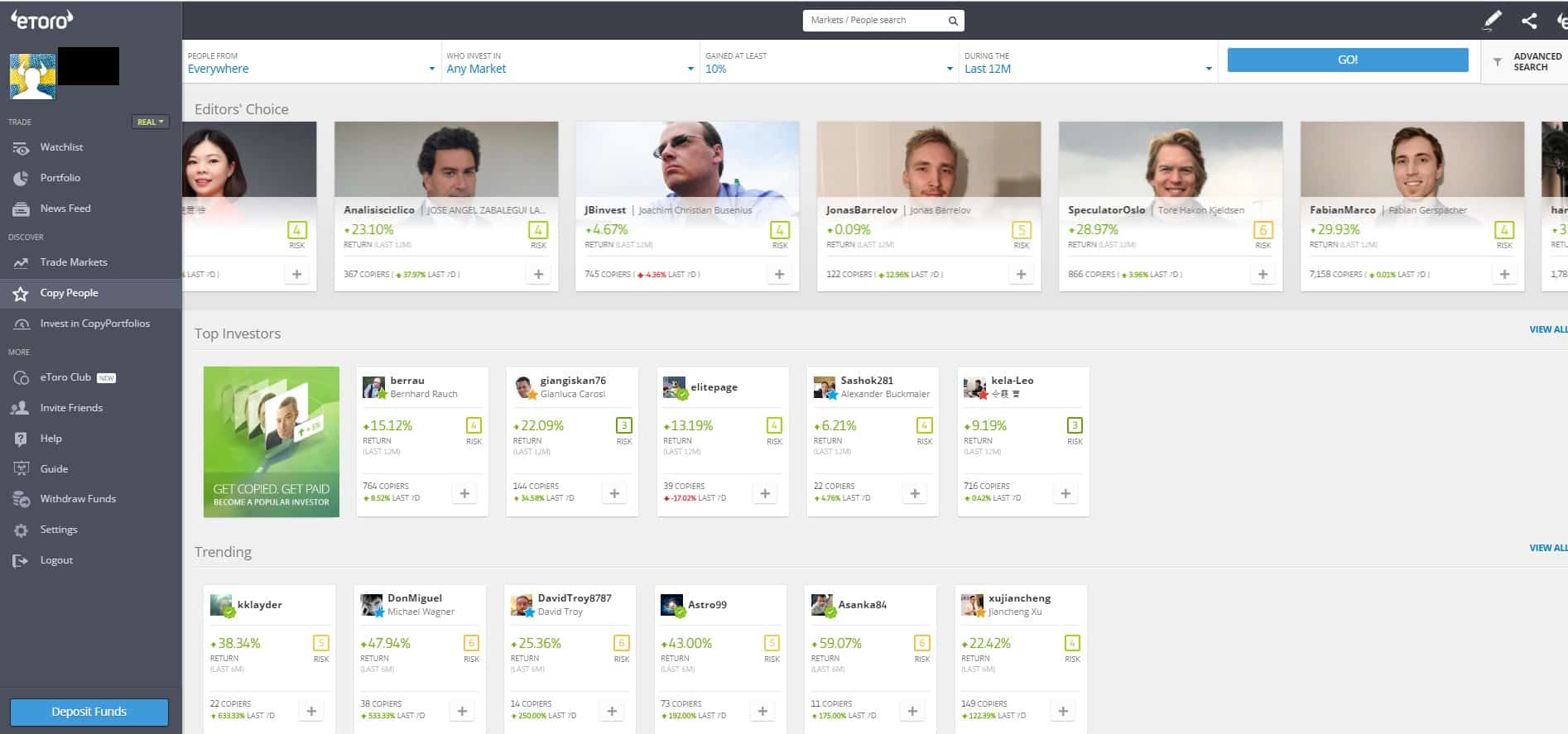The width and height of the screenshot is (1568, 734).
Task: Add JBinvest with plus button
Action: (779, 274)
